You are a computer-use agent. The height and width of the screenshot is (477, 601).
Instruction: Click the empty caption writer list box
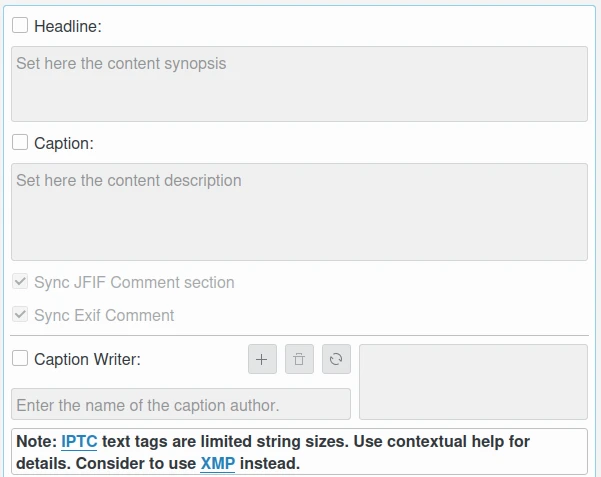point(473,382)
